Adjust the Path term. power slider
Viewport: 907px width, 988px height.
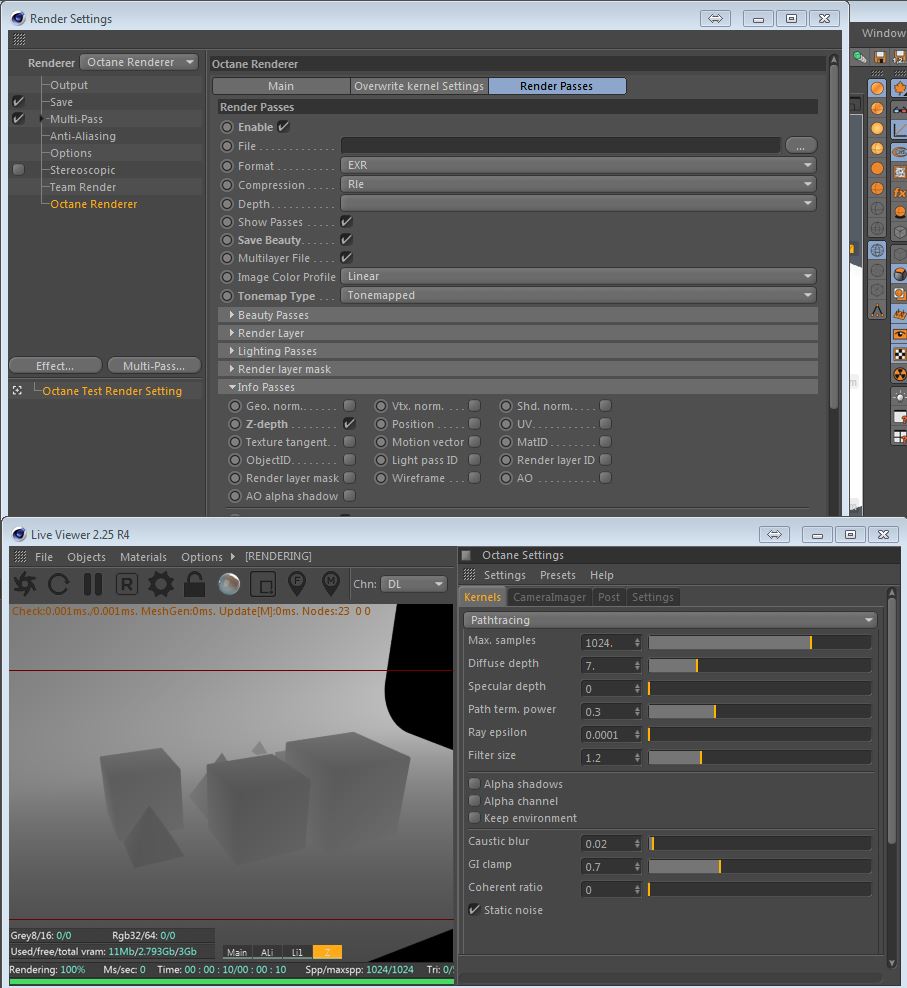click(760, 711)
